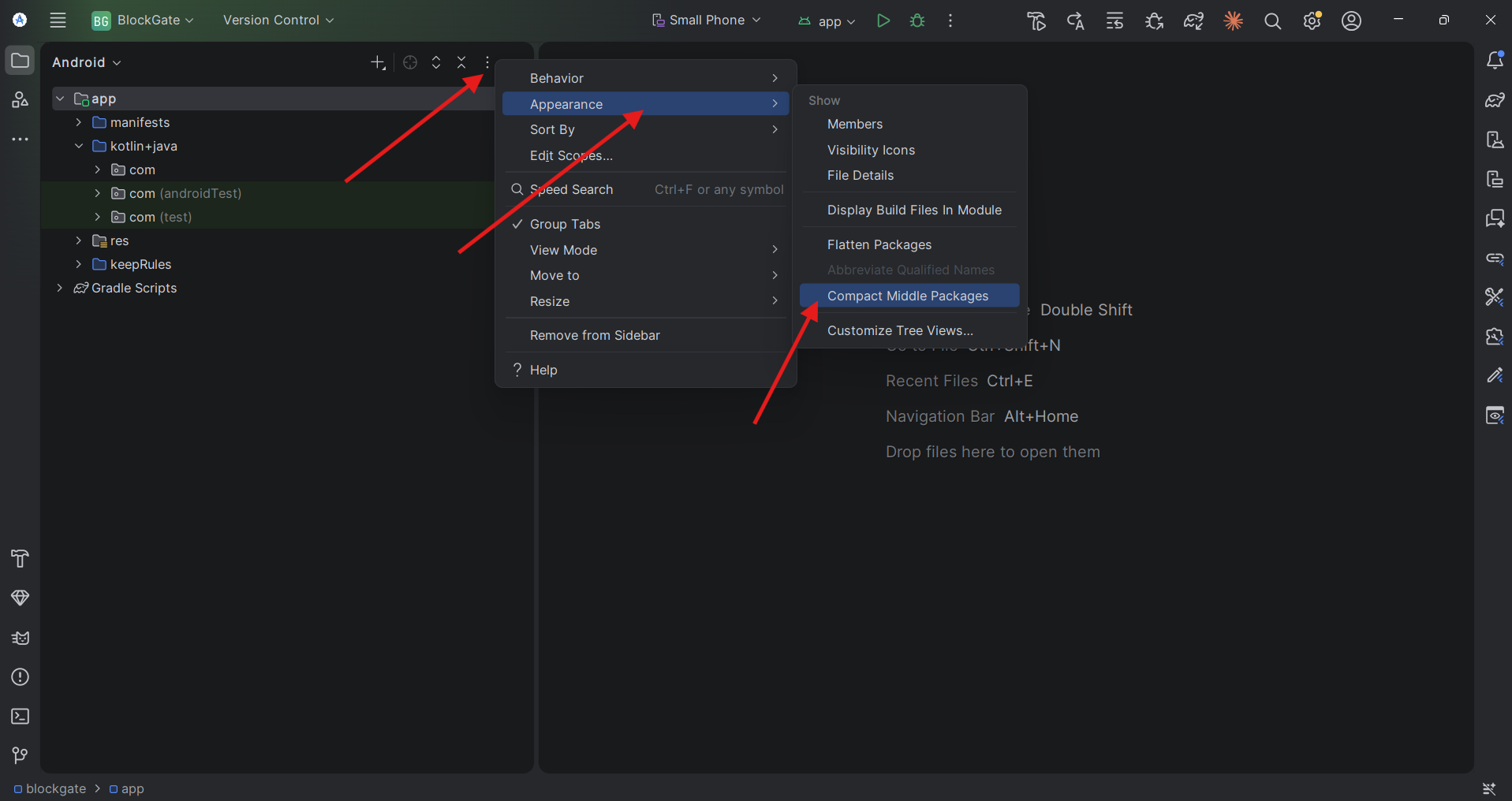Click Speed Search menu entry
The height and width of the screenshot is (801, 1512).
(x=645, y=189)
